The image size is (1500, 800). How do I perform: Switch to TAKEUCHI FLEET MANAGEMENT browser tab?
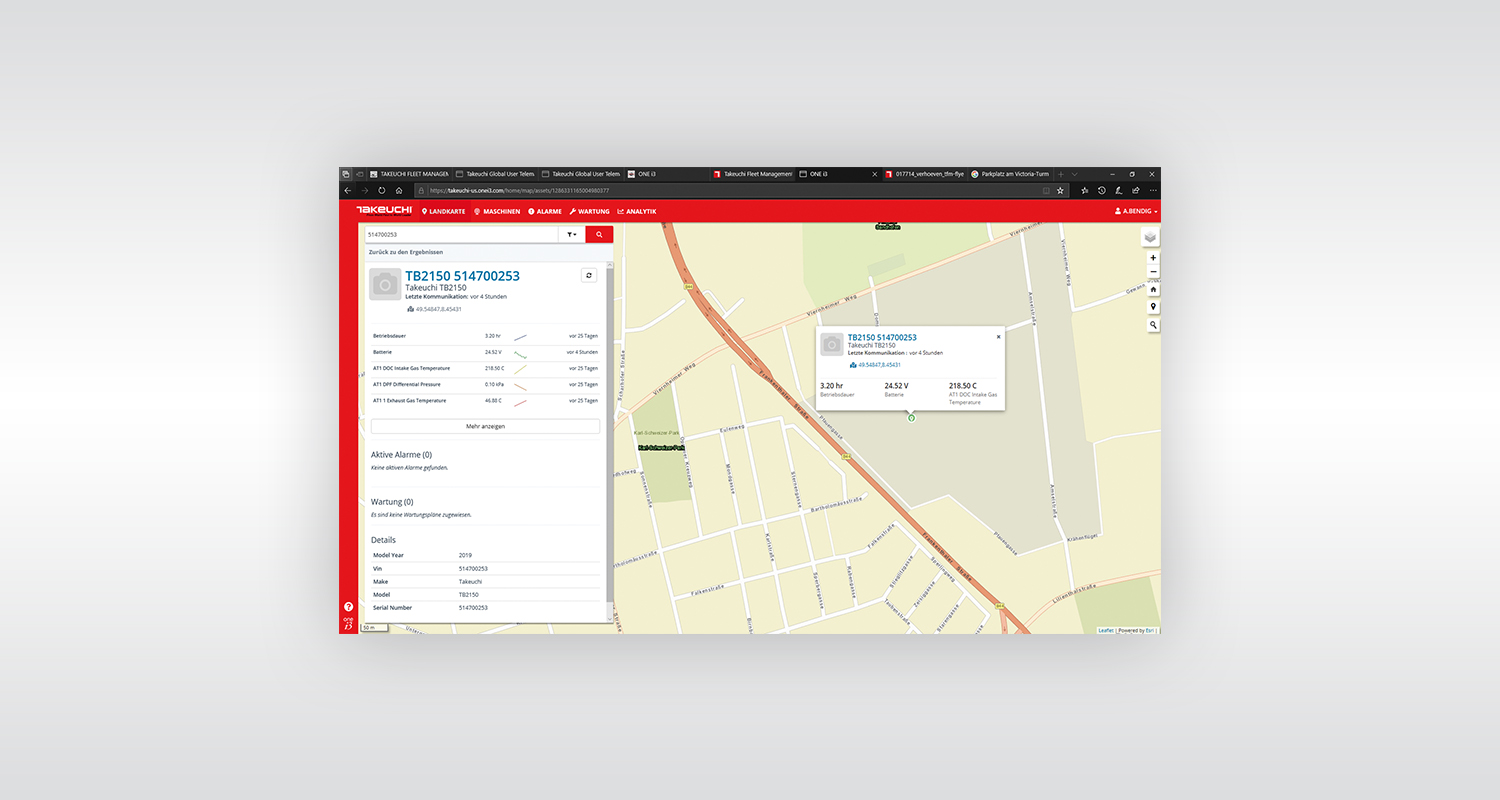point(409,174)
